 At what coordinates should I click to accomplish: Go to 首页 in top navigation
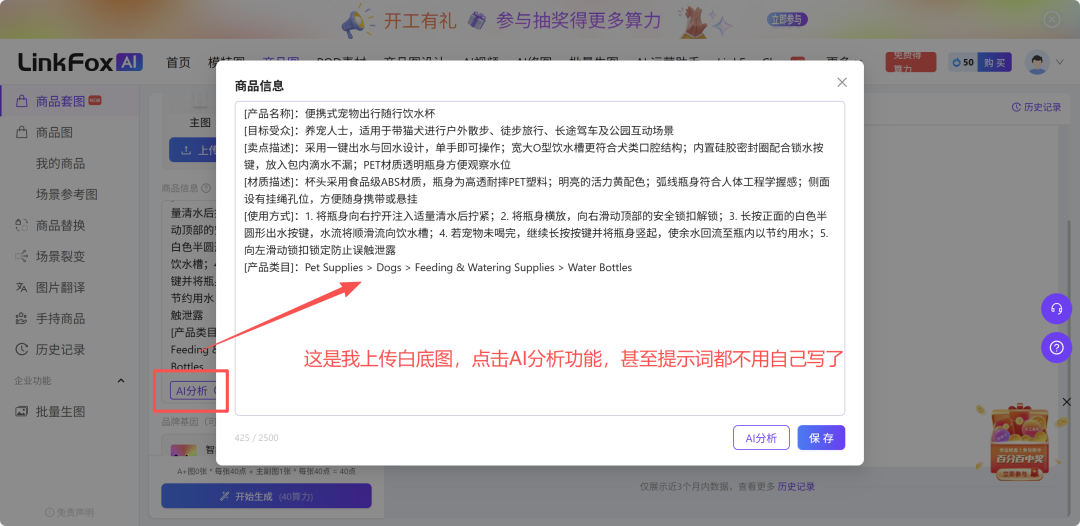click(x=178, y=62)
